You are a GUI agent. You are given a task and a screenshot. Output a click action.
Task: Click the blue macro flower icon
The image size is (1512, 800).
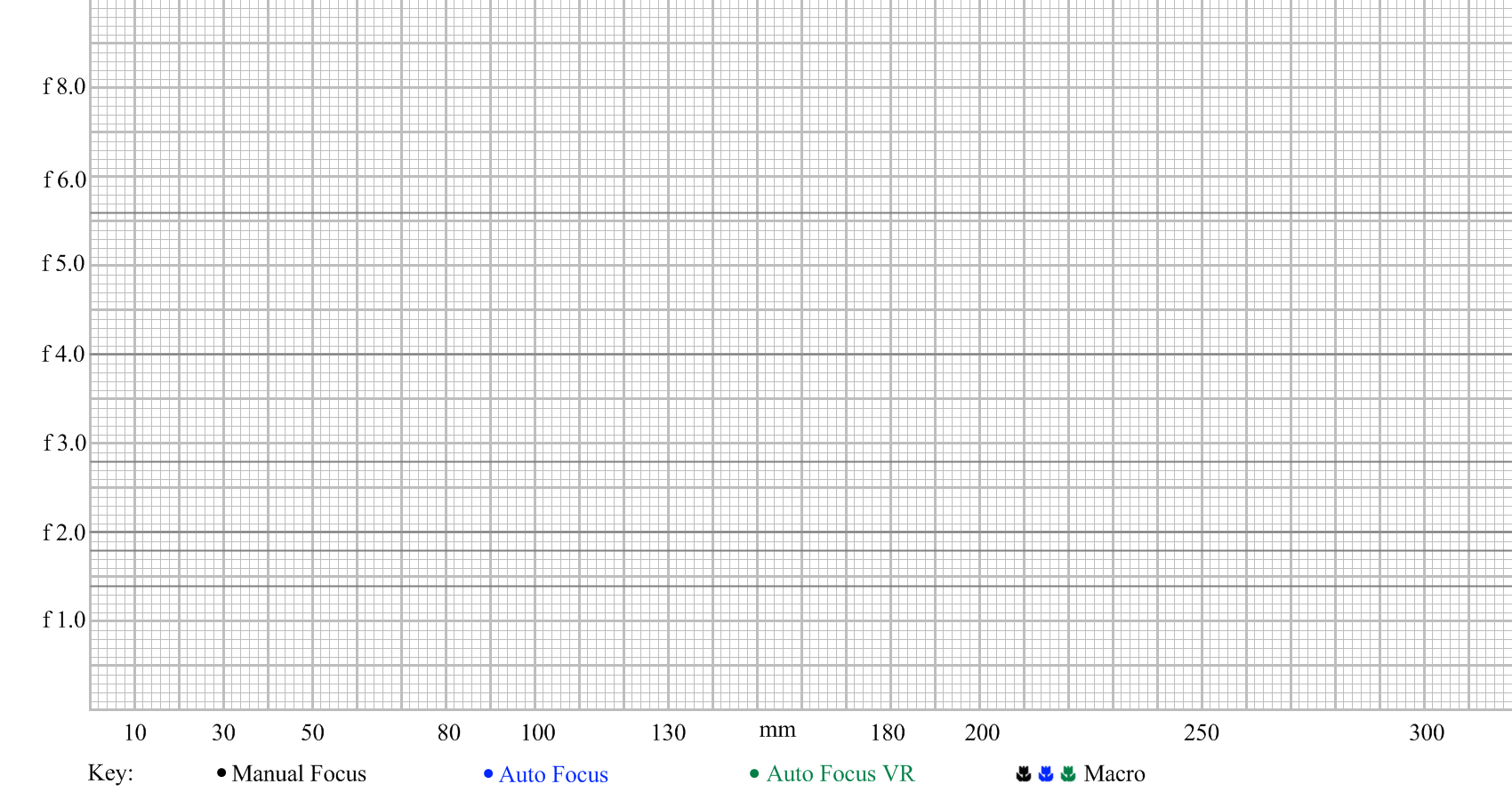coord(1046,774)
